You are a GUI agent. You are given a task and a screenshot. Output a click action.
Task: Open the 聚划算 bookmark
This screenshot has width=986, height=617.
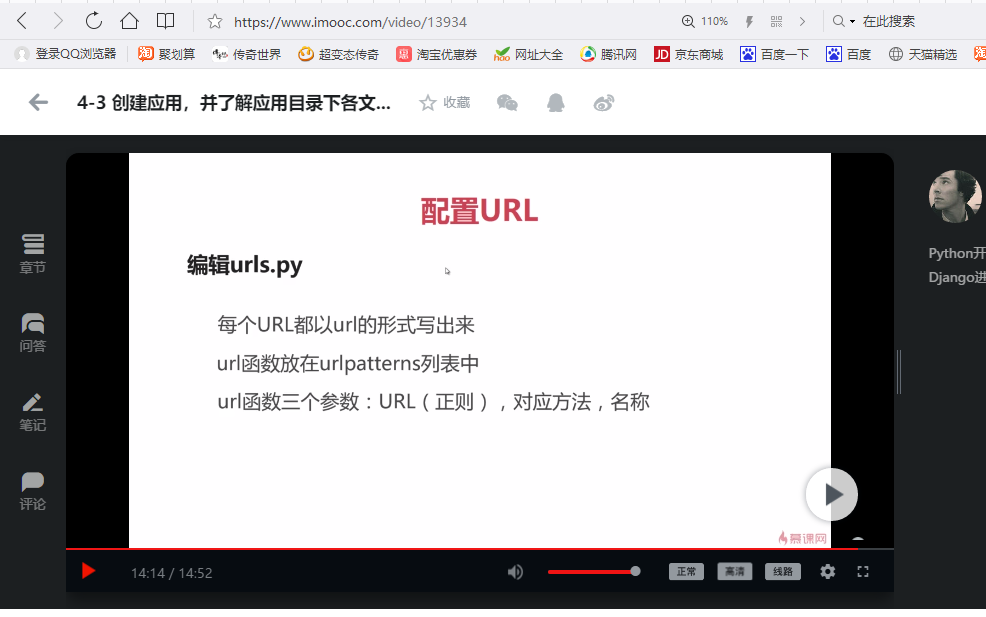(x=167, y=54)
